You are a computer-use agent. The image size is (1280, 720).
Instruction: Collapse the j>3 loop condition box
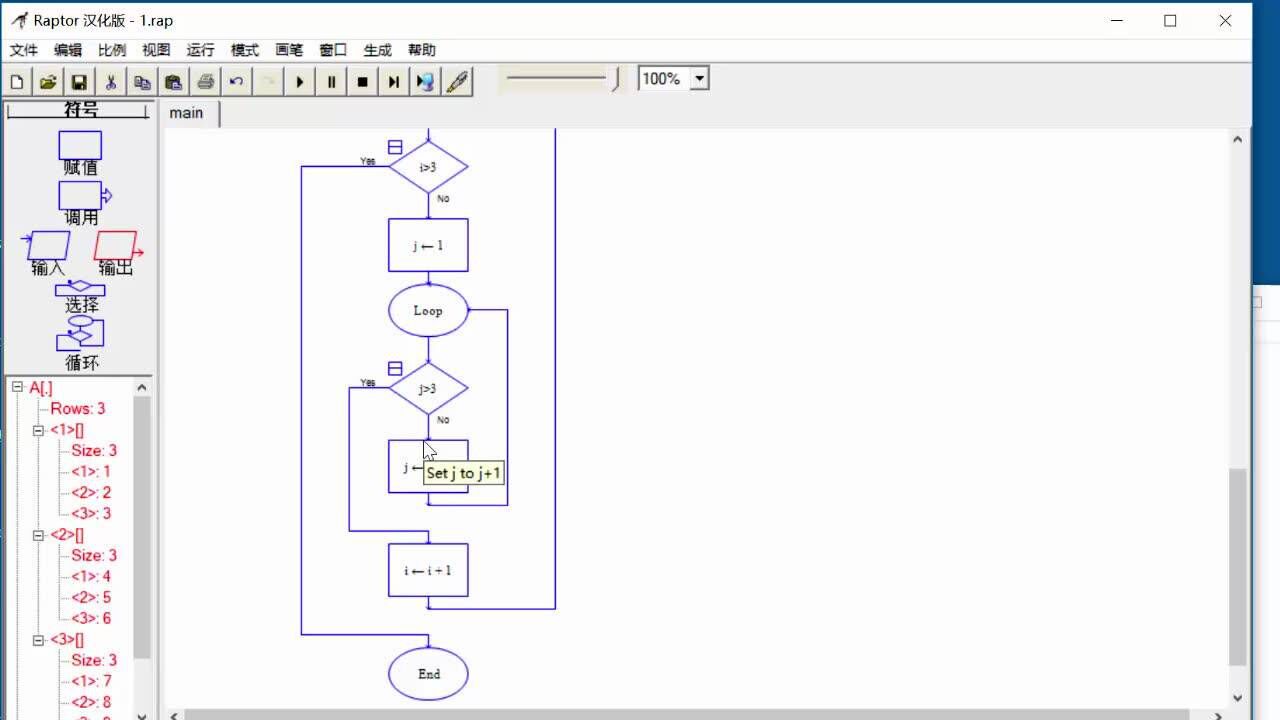coord(395,369)
